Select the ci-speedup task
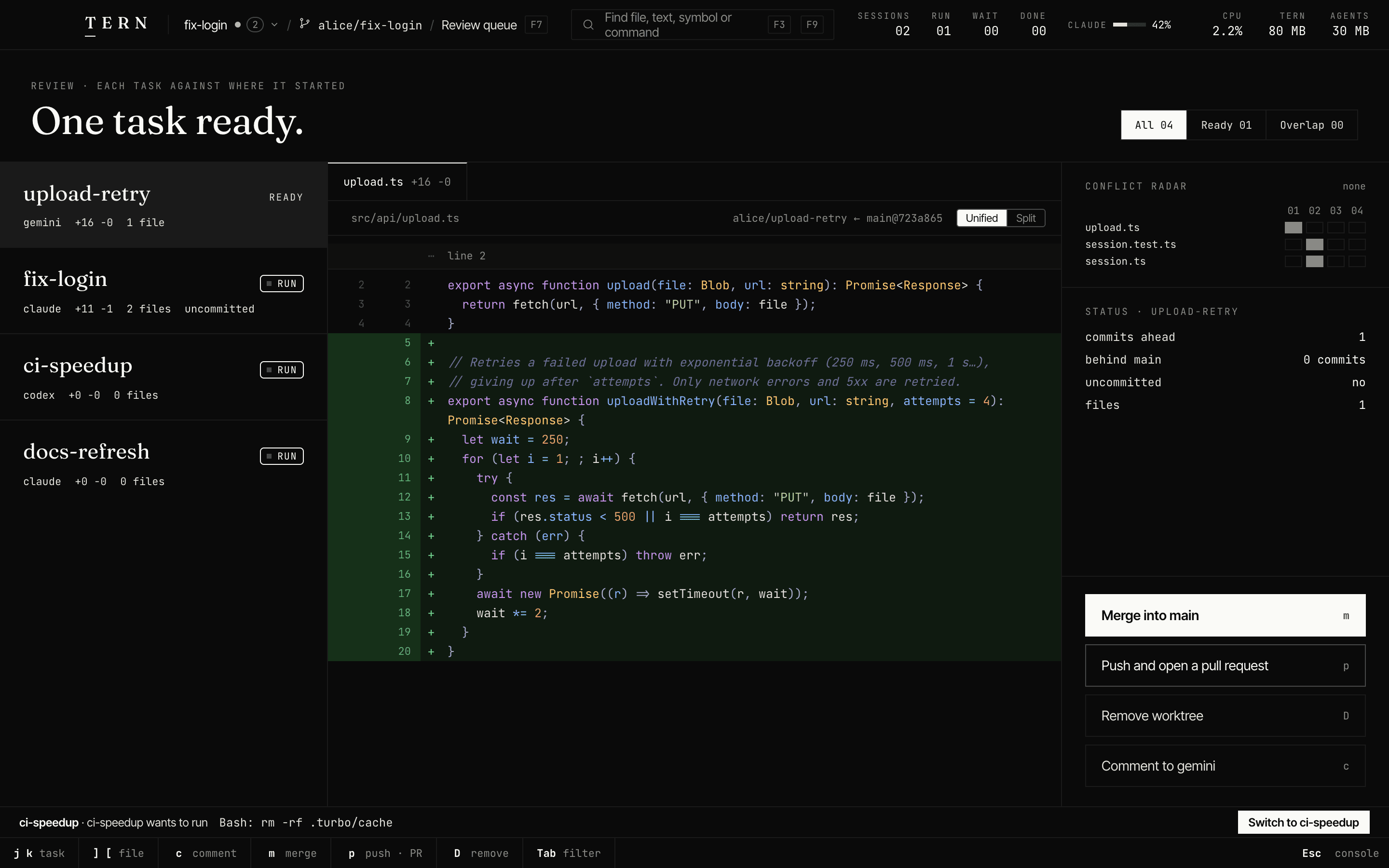Image resolution: width=1389 pixels, height=868 pixels. tap(163, 377)
